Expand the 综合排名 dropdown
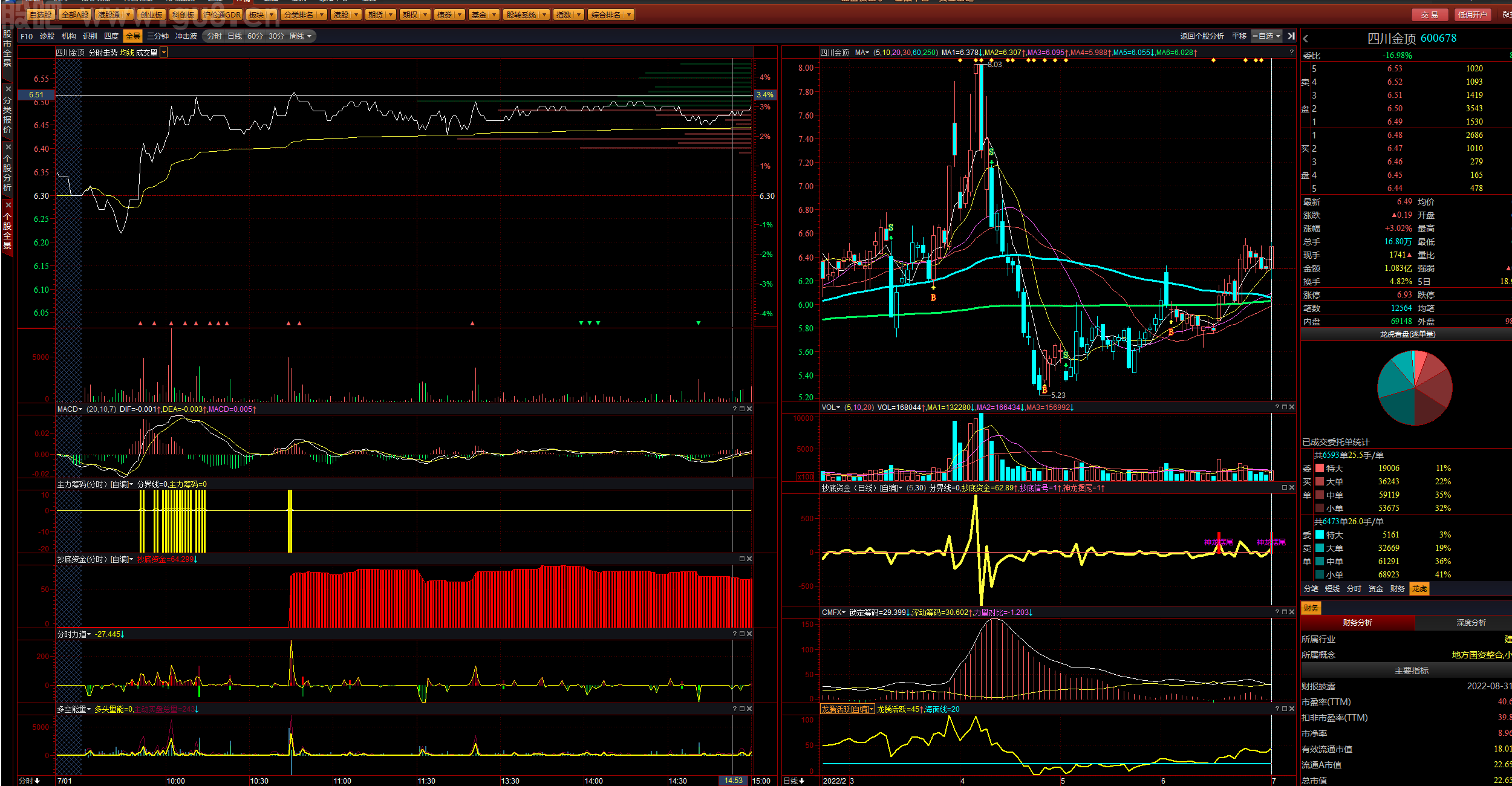 [629, 15]
